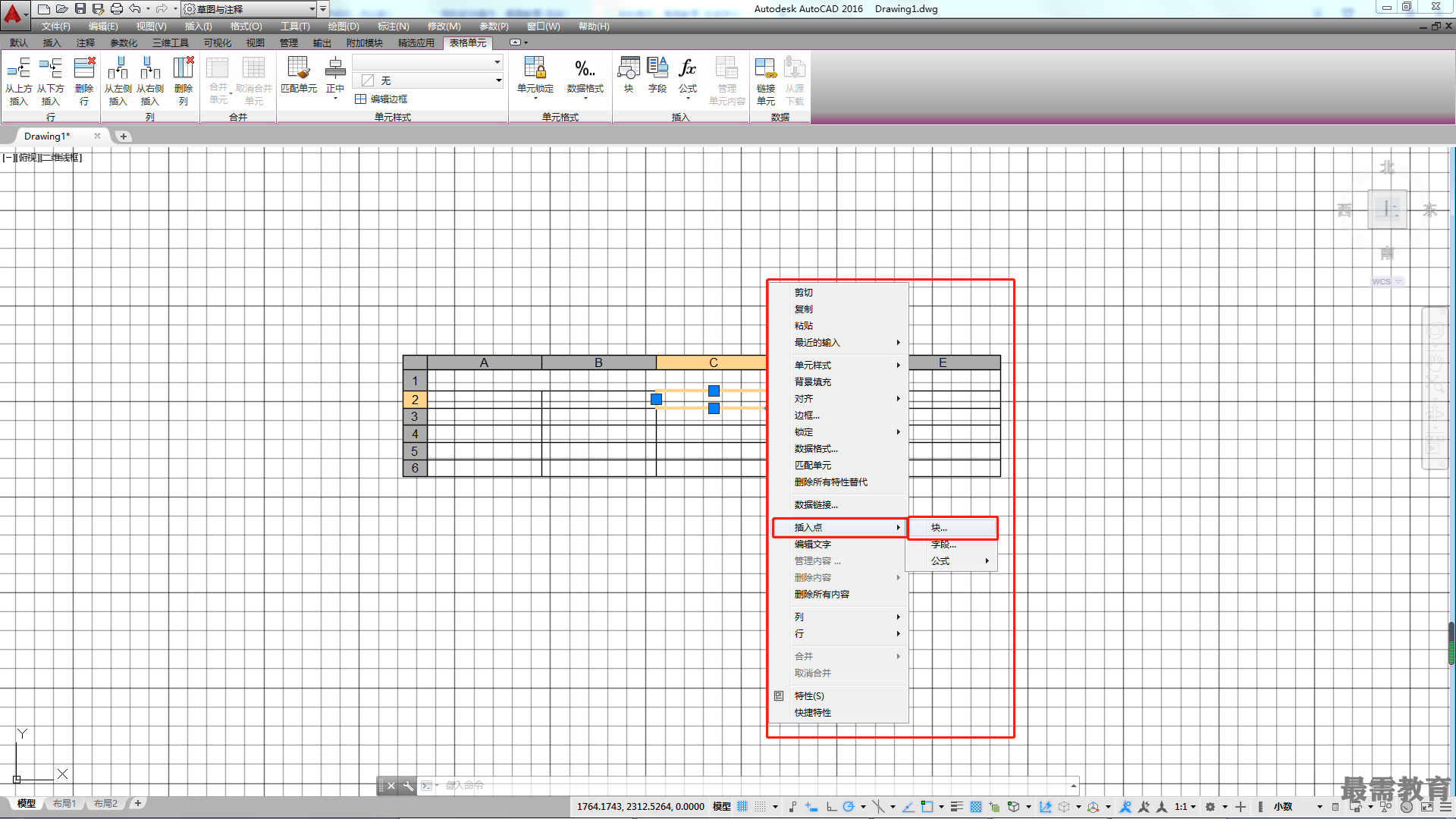This screenshot has height=819, width=1456.
Task: Add a new drawing tab with plus button
Action: 124,136
